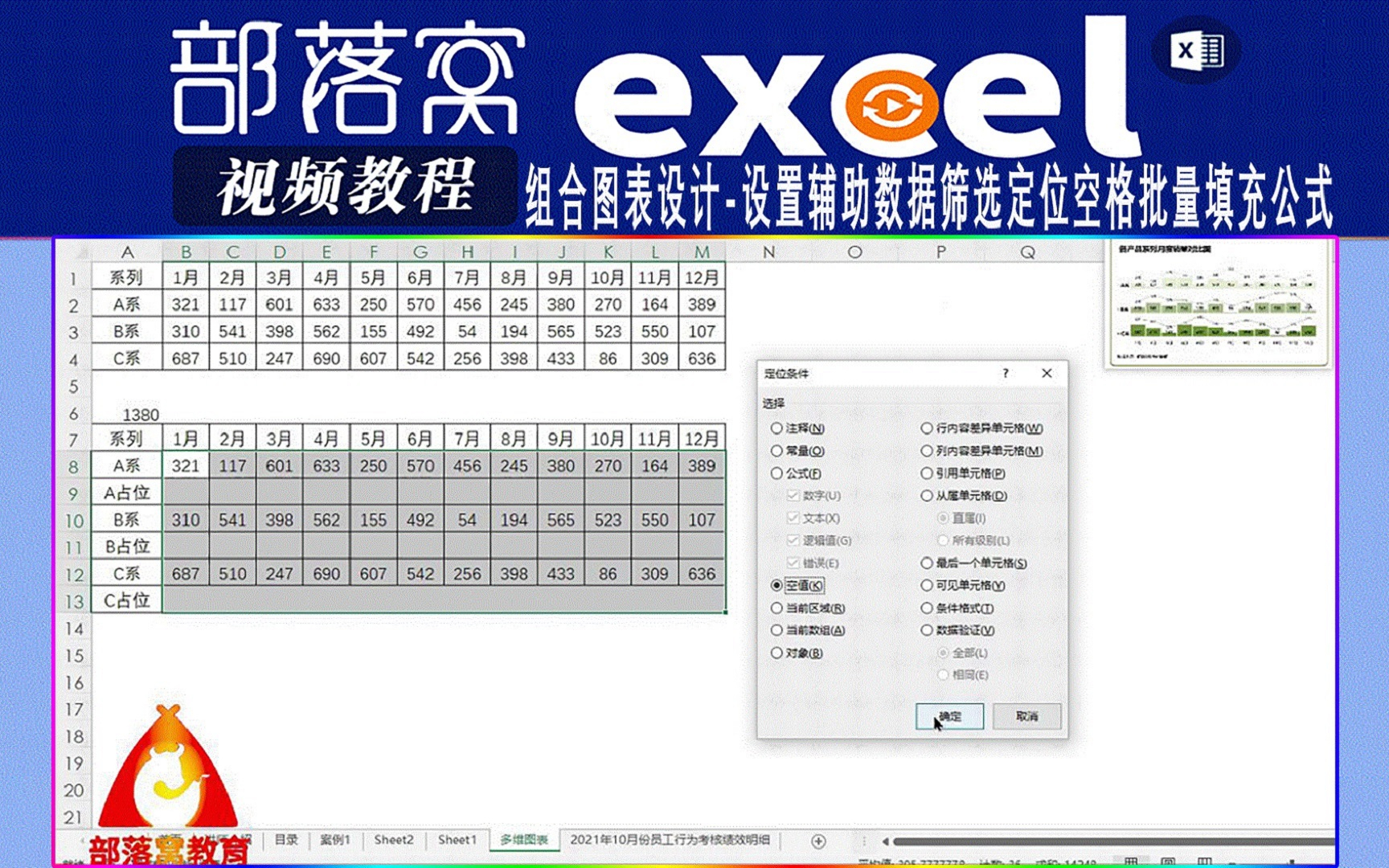Viewport: 1389px width, 868px height.
Task: Select column A header
Action: (127, 252)
